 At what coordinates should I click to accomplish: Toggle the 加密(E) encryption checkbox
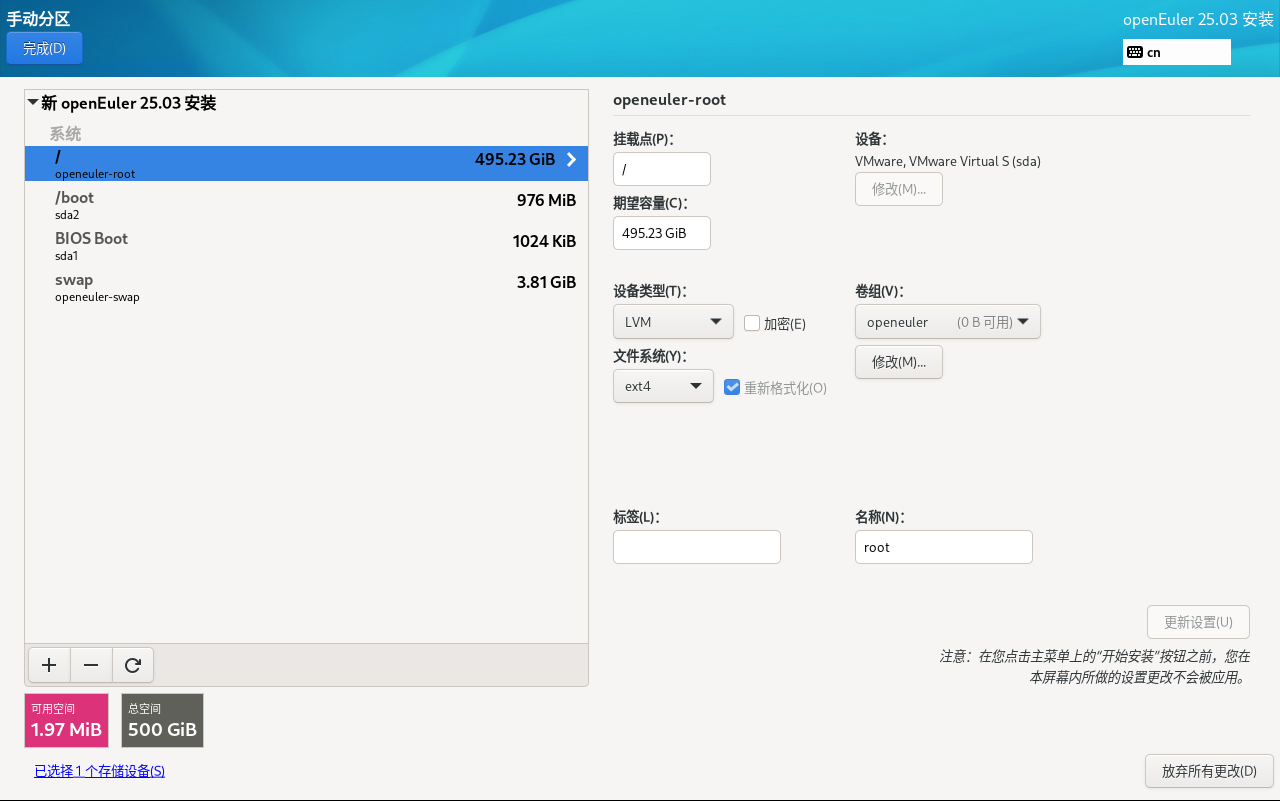(x=752, y=323)
